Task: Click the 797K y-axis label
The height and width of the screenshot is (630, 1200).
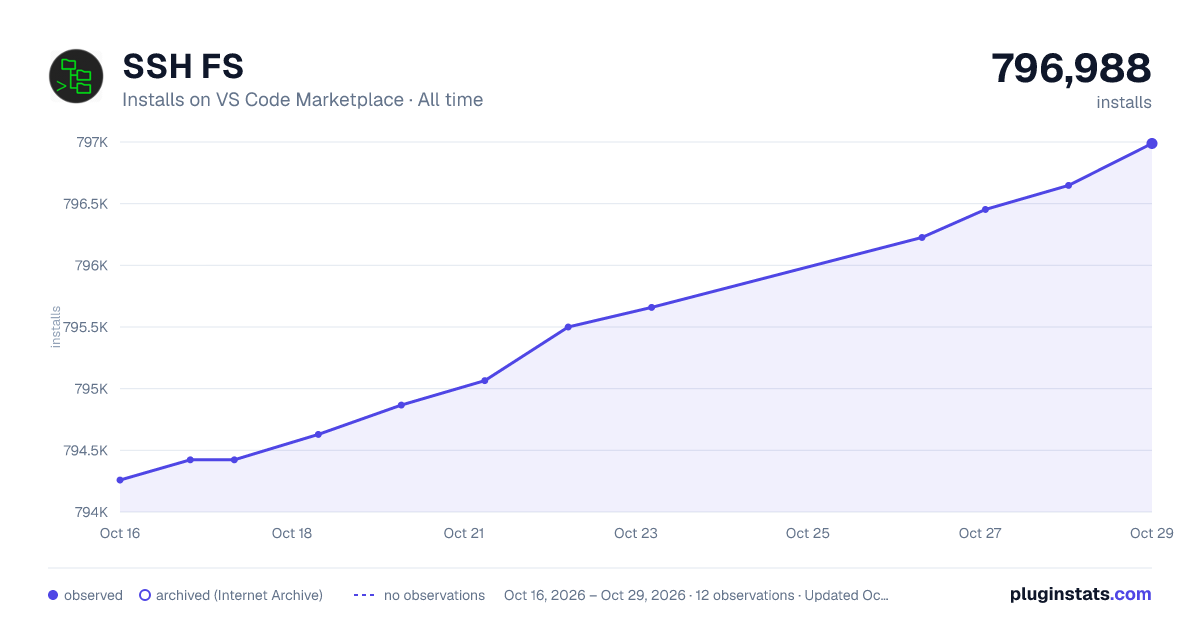Action: [x=92, y=142]
